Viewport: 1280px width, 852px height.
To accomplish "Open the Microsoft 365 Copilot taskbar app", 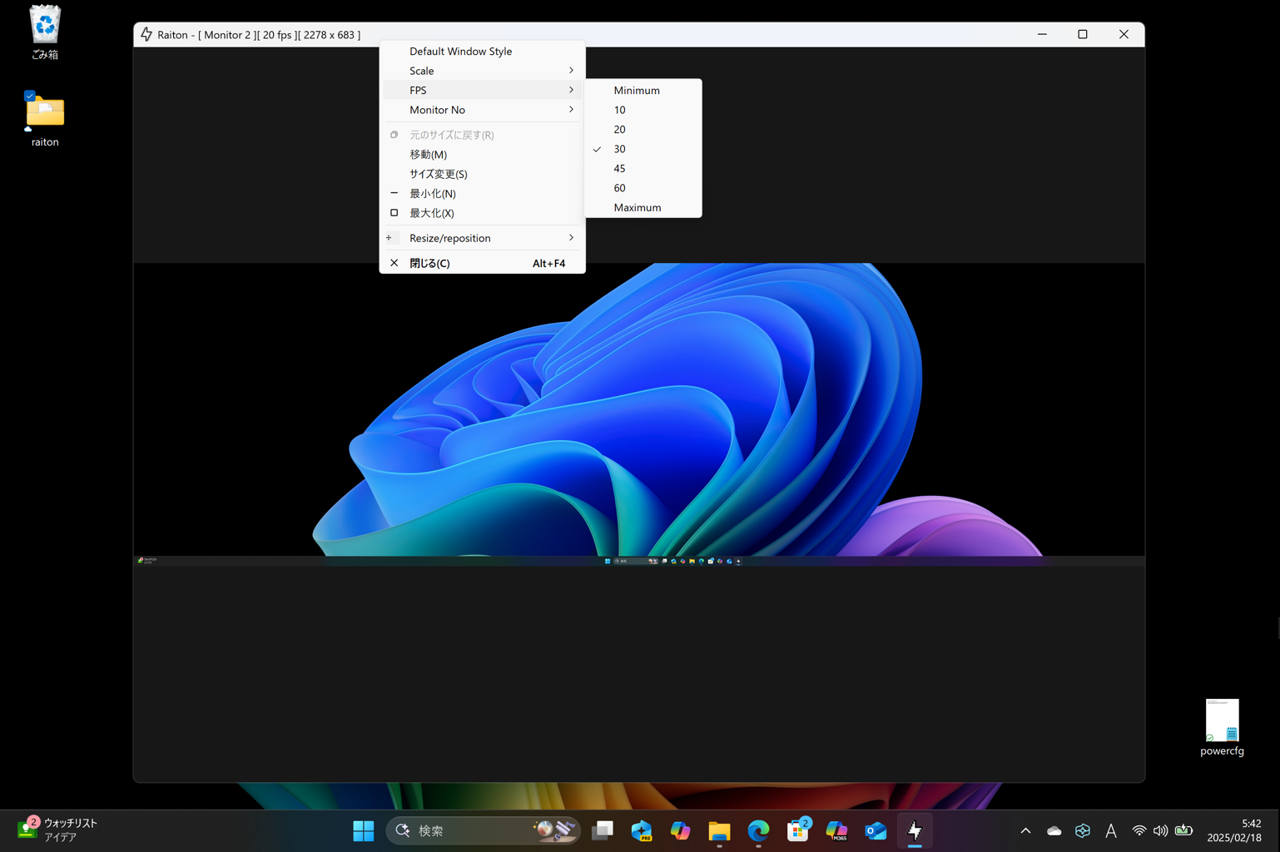I will click(837, 830).
